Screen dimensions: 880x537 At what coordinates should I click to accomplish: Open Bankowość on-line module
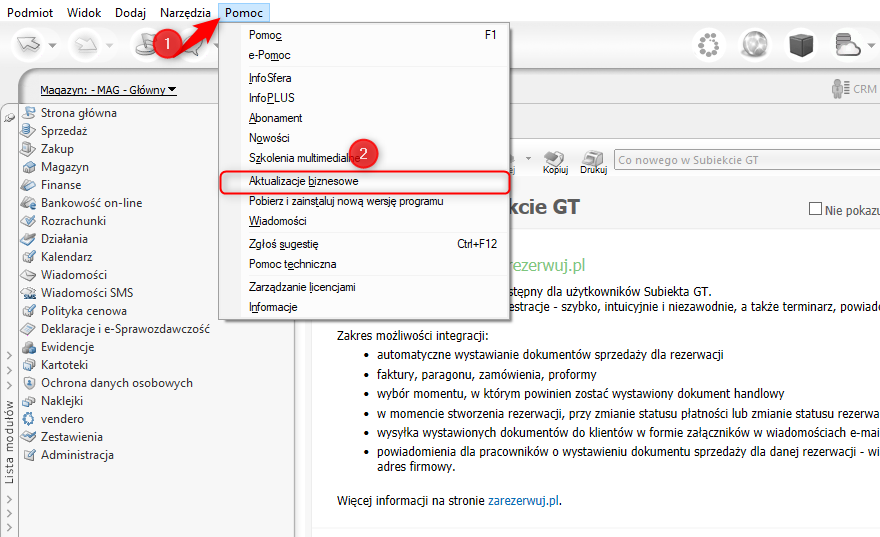(x=91, y=203)
